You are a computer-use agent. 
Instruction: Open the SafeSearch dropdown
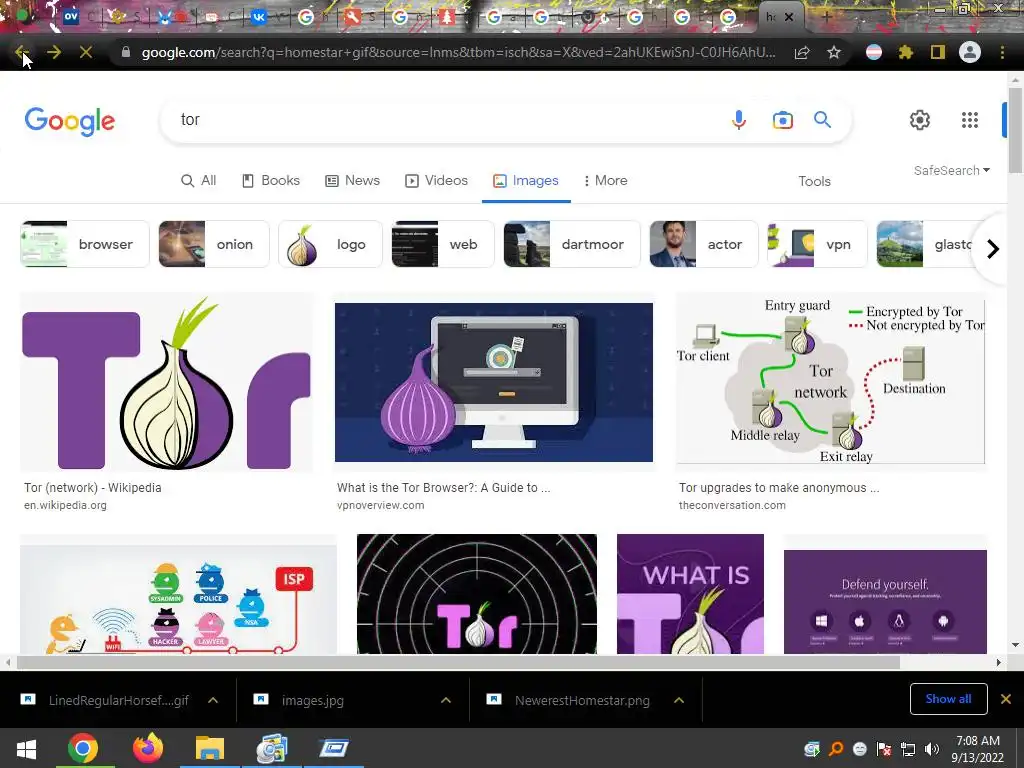pyautogui.click(x=952, y=170)
